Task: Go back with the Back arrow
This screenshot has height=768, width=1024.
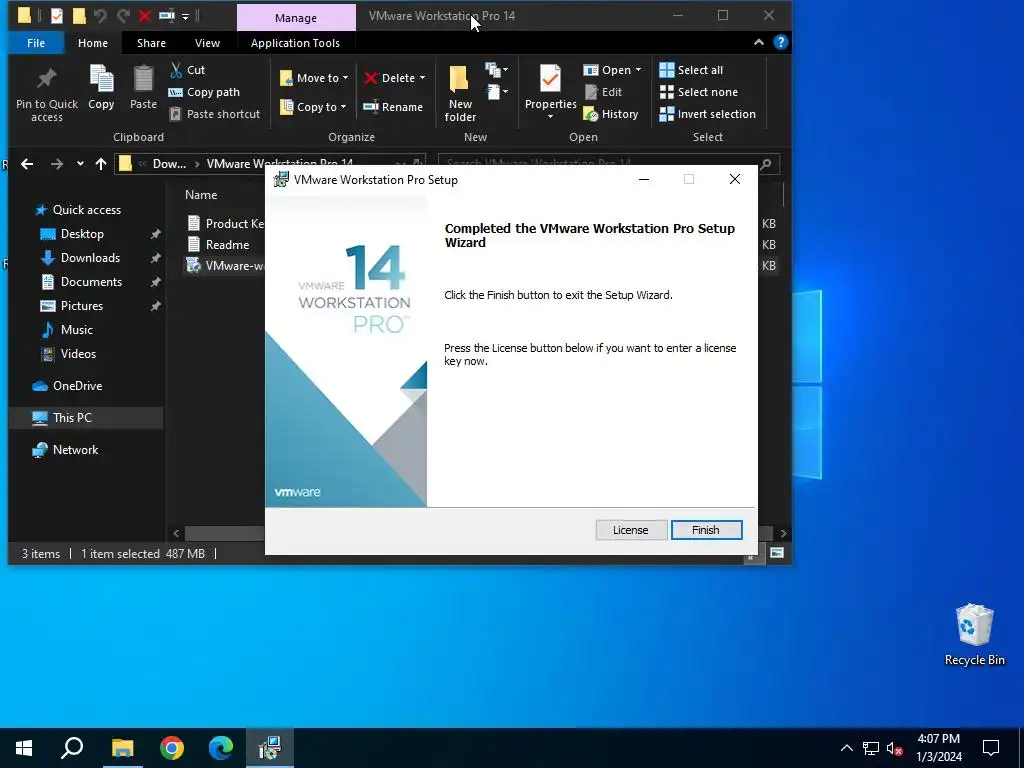Action: (x=27, y=164)
